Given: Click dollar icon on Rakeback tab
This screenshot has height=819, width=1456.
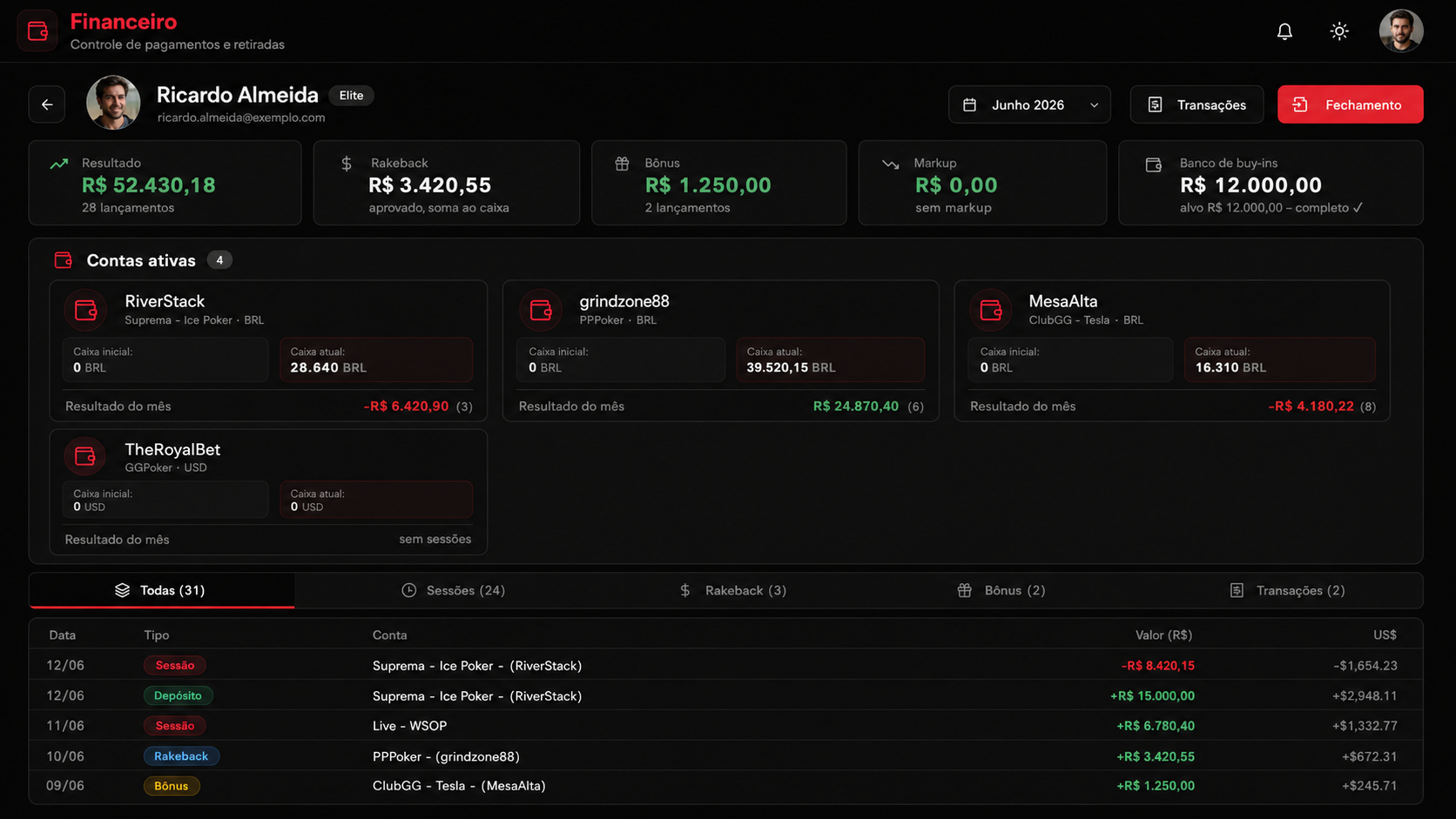Looking at the screenshot, I should (x=685, y=590).
